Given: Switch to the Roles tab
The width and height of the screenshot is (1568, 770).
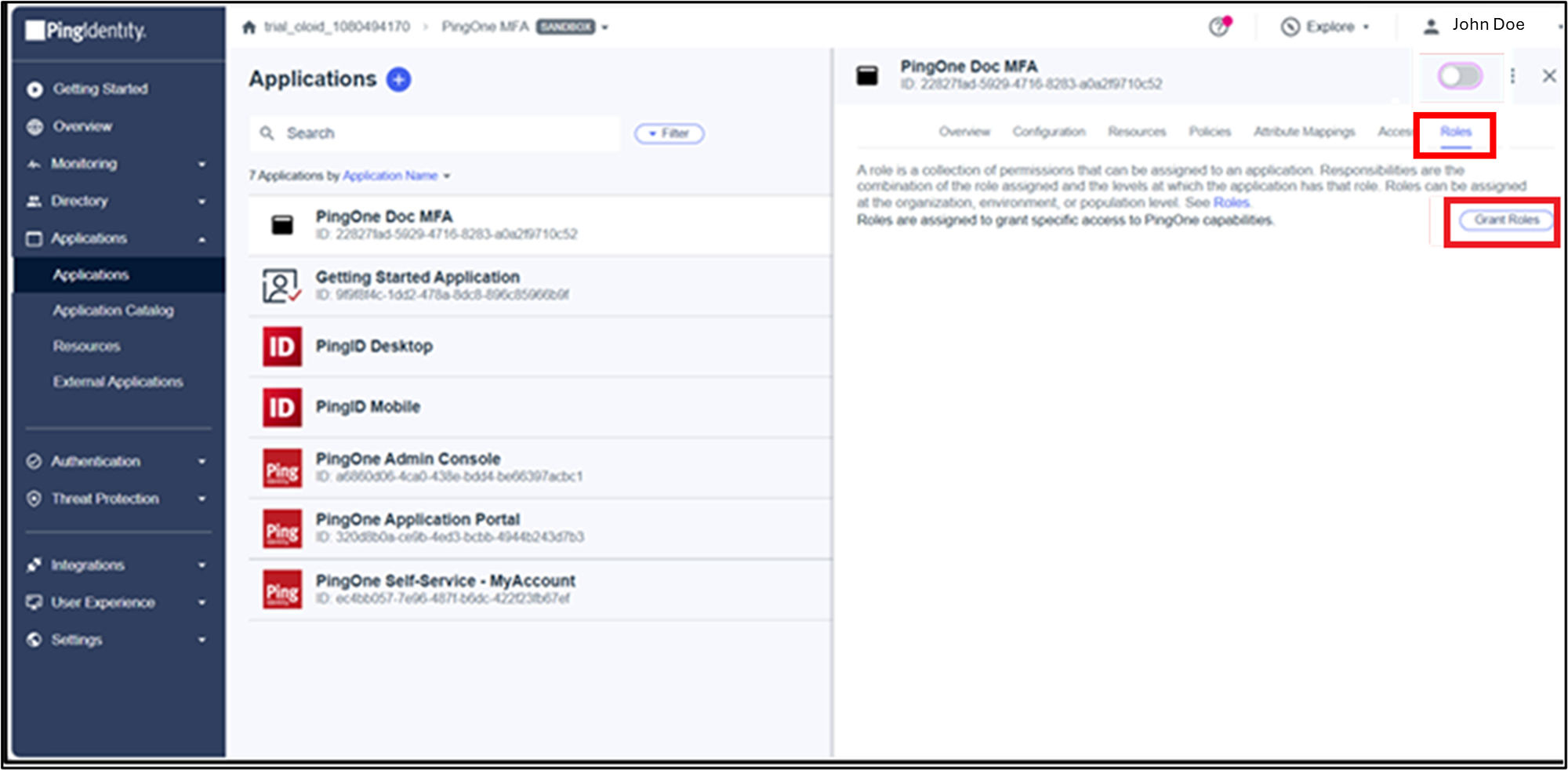Looking at the screenshot, I should coord(1455,132).
